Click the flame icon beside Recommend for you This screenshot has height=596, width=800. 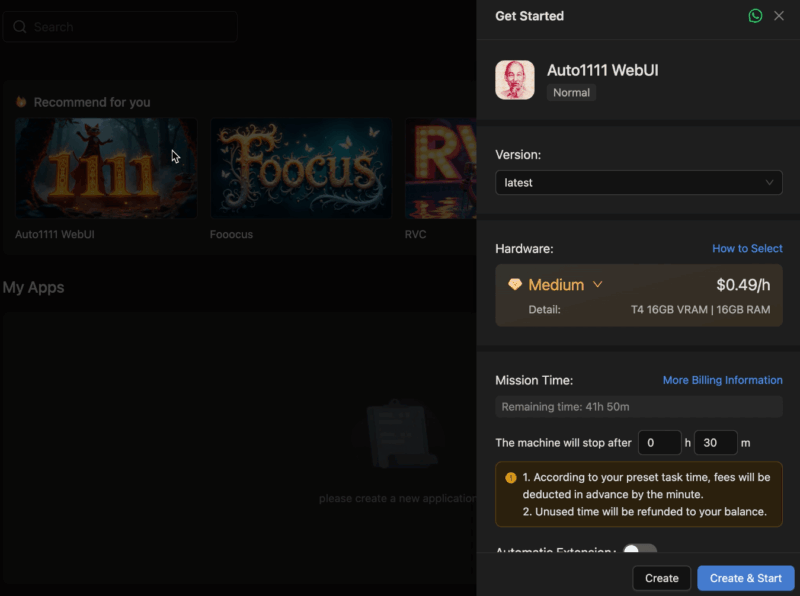coord(21,102)
